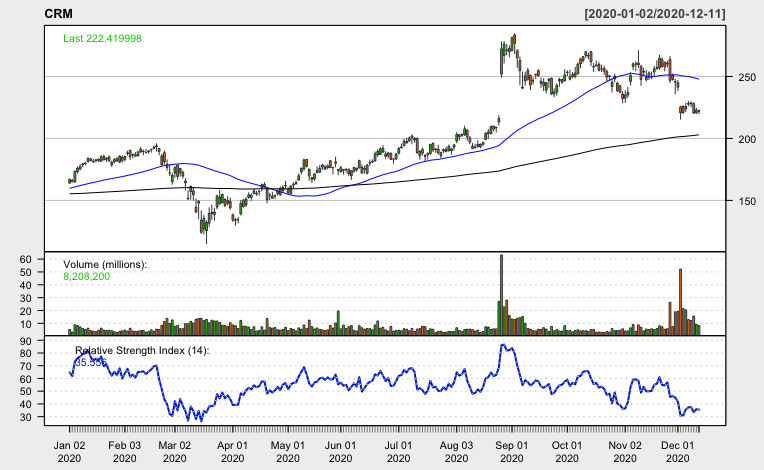Click the 60 RSI axis label

[x=26, y=379]
